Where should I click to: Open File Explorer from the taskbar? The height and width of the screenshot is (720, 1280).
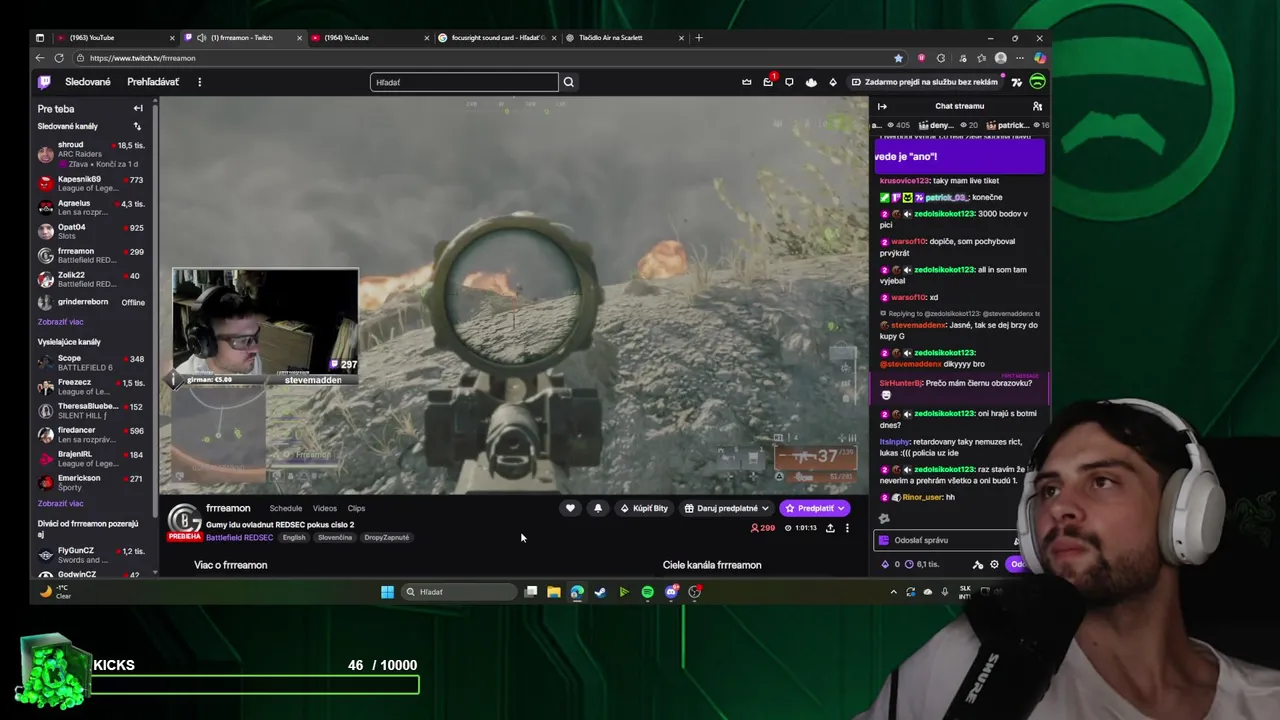tap(553, 592)
